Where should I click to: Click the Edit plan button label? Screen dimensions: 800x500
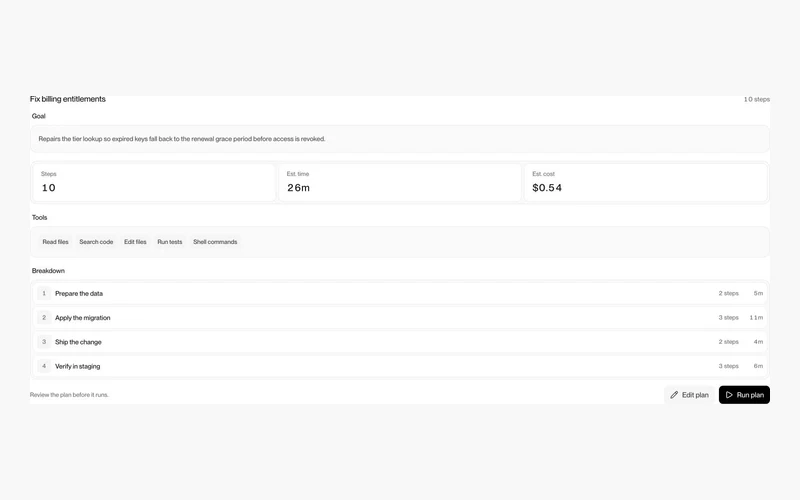(x=695, y=395)
